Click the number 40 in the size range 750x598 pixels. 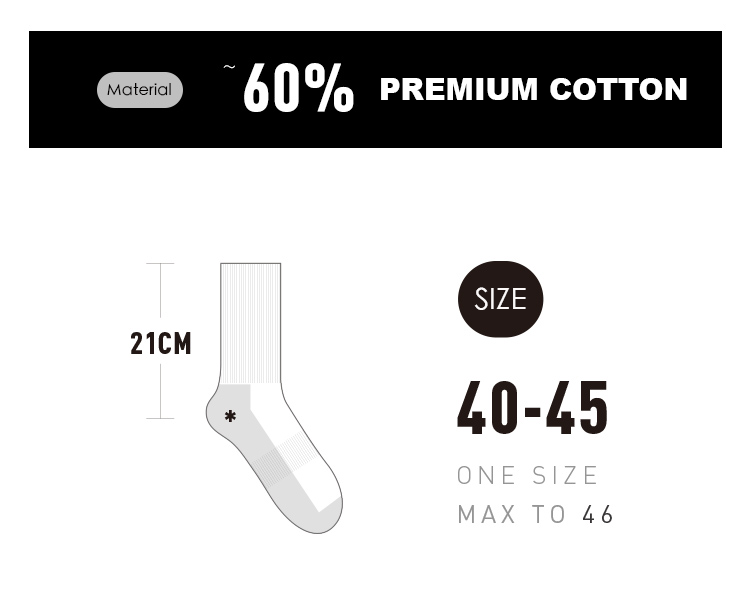pyautogui.click(x=487, y=409)
